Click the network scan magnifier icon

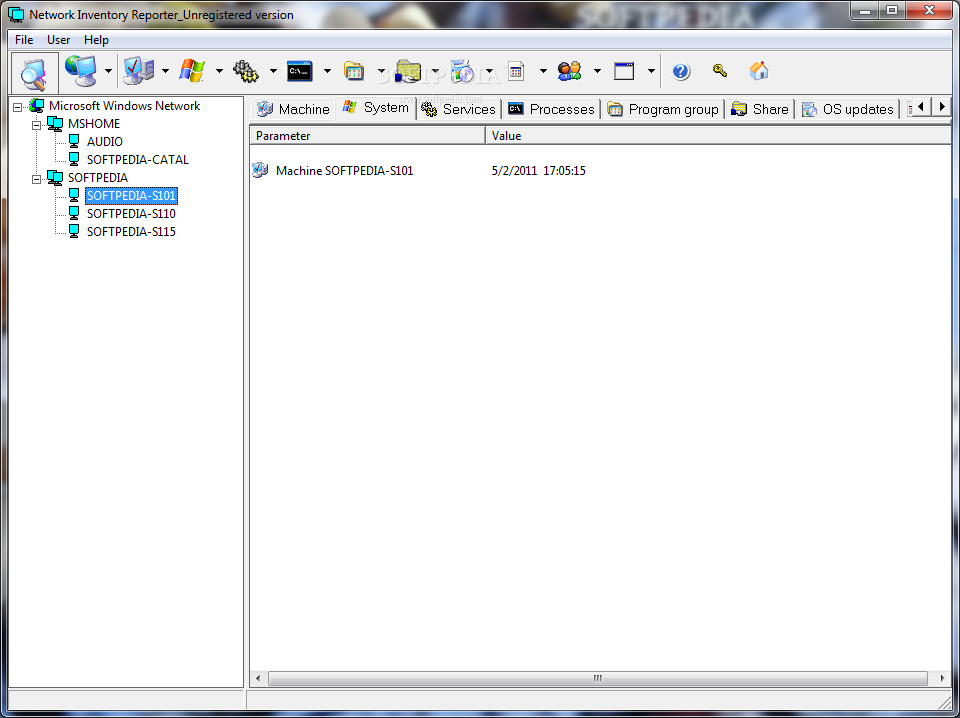tap(34, 72)
